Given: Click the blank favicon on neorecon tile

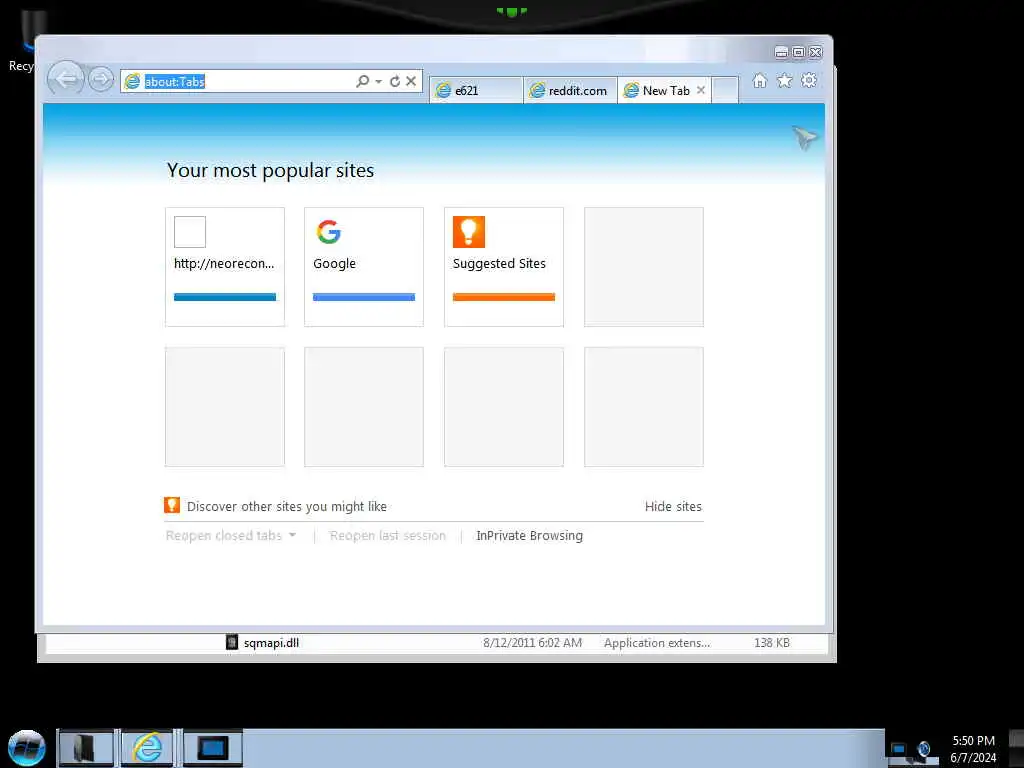Looking at the screenshot, I should [190, 232].
